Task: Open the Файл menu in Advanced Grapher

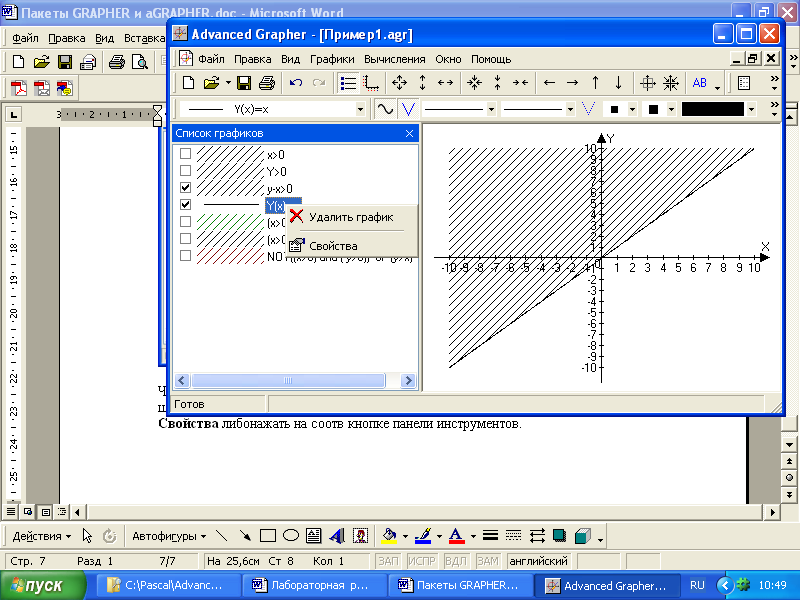Action: tap(211, 59)
